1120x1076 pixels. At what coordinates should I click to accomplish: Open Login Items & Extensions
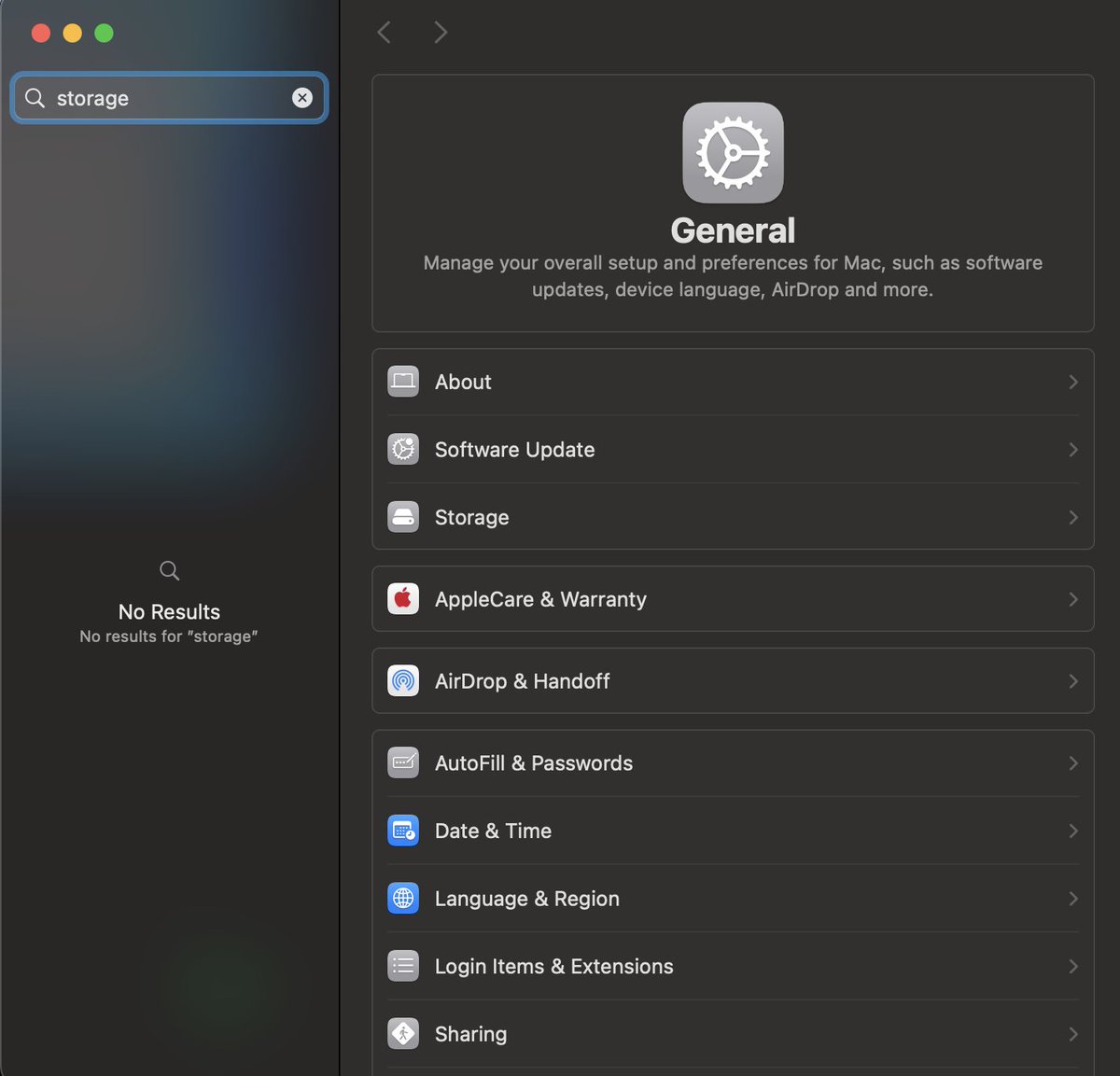pos(733,967)
